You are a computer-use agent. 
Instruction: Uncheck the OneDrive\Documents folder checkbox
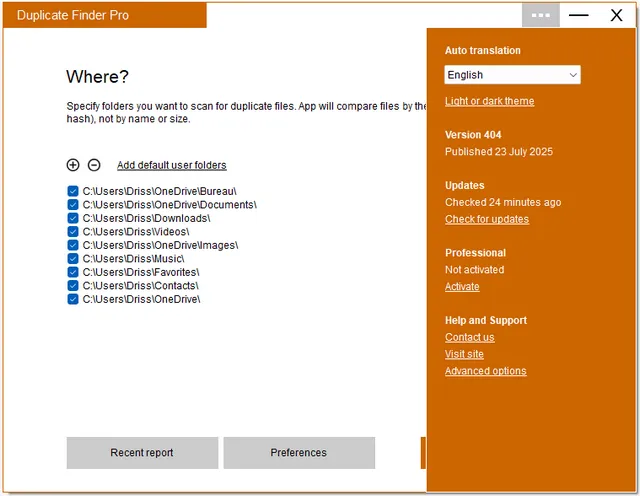pyautogui.click(x=73, y=205)
